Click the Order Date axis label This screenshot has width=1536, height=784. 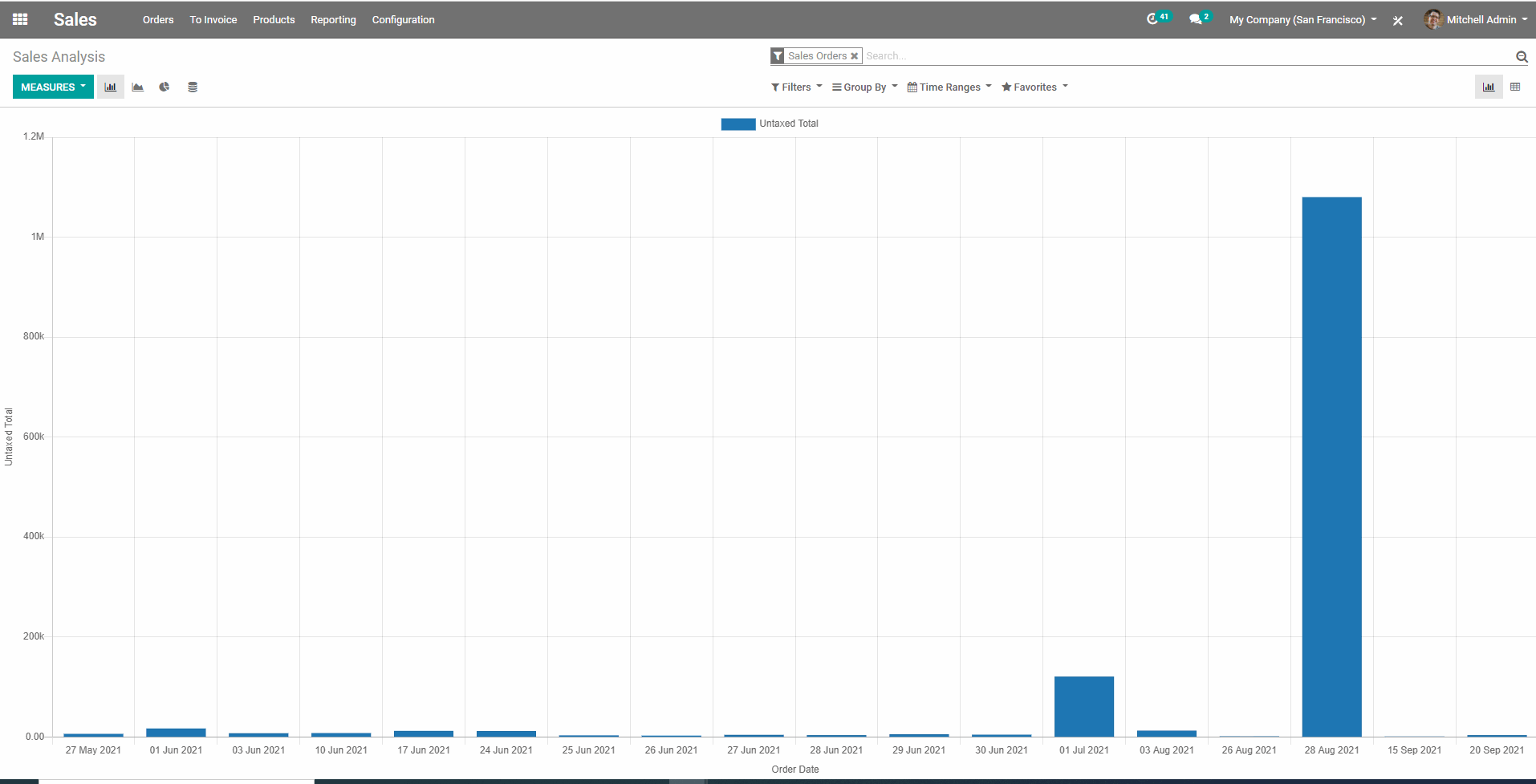point(795,770)
